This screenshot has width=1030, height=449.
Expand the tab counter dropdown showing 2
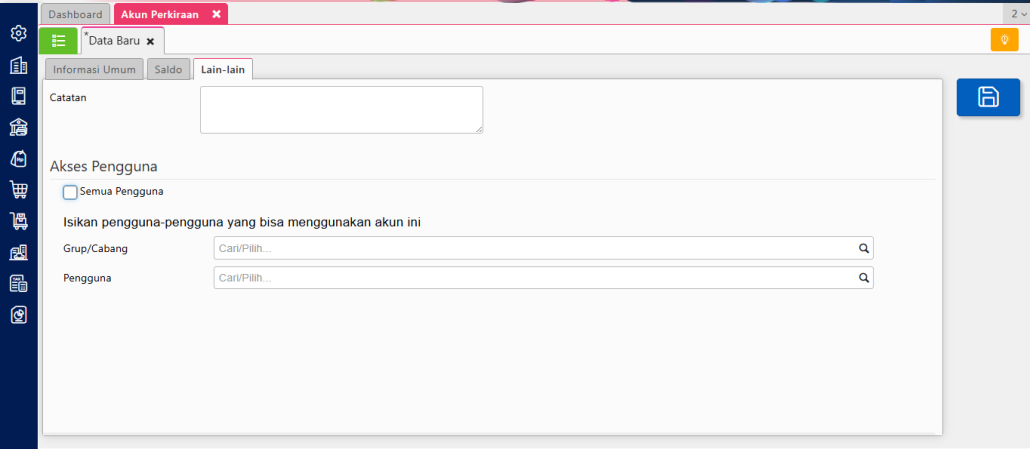(1016, 14)
